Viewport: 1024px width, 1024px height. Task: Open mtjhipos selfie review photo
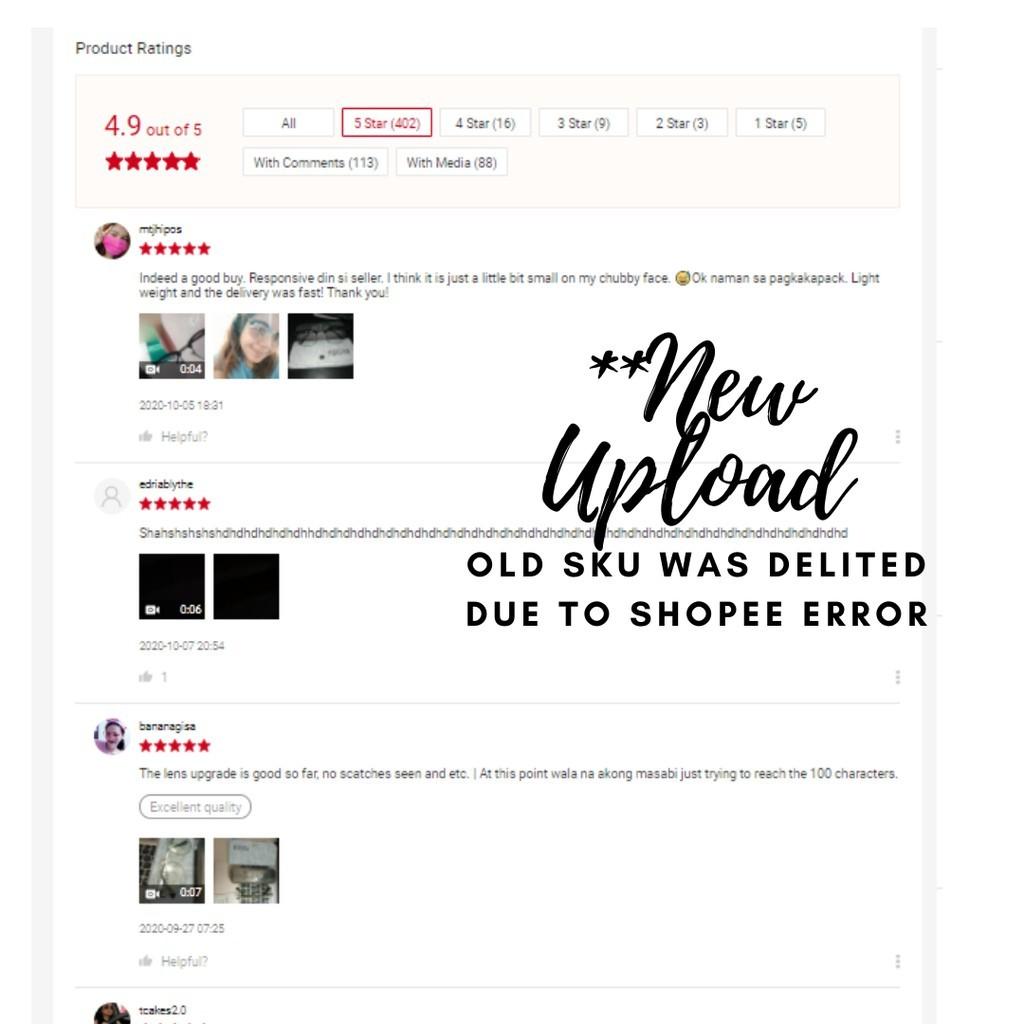[246, 345]
